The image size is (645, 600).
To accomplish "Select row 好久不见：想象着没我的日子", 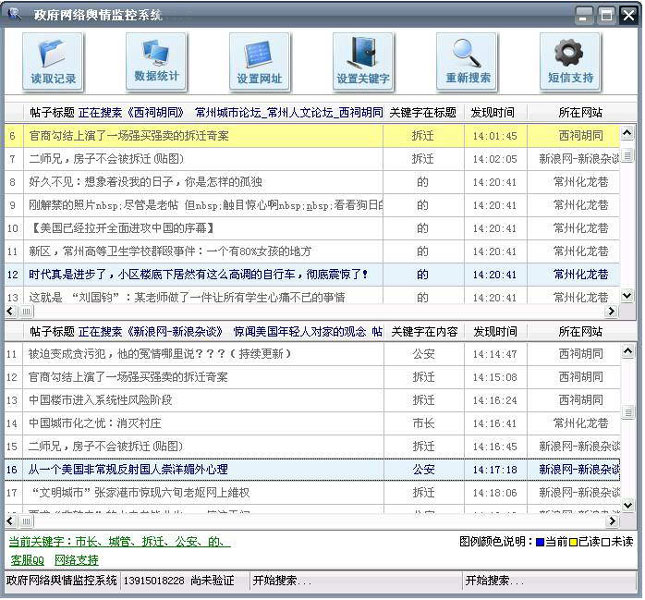I will (x=312, y=182).
